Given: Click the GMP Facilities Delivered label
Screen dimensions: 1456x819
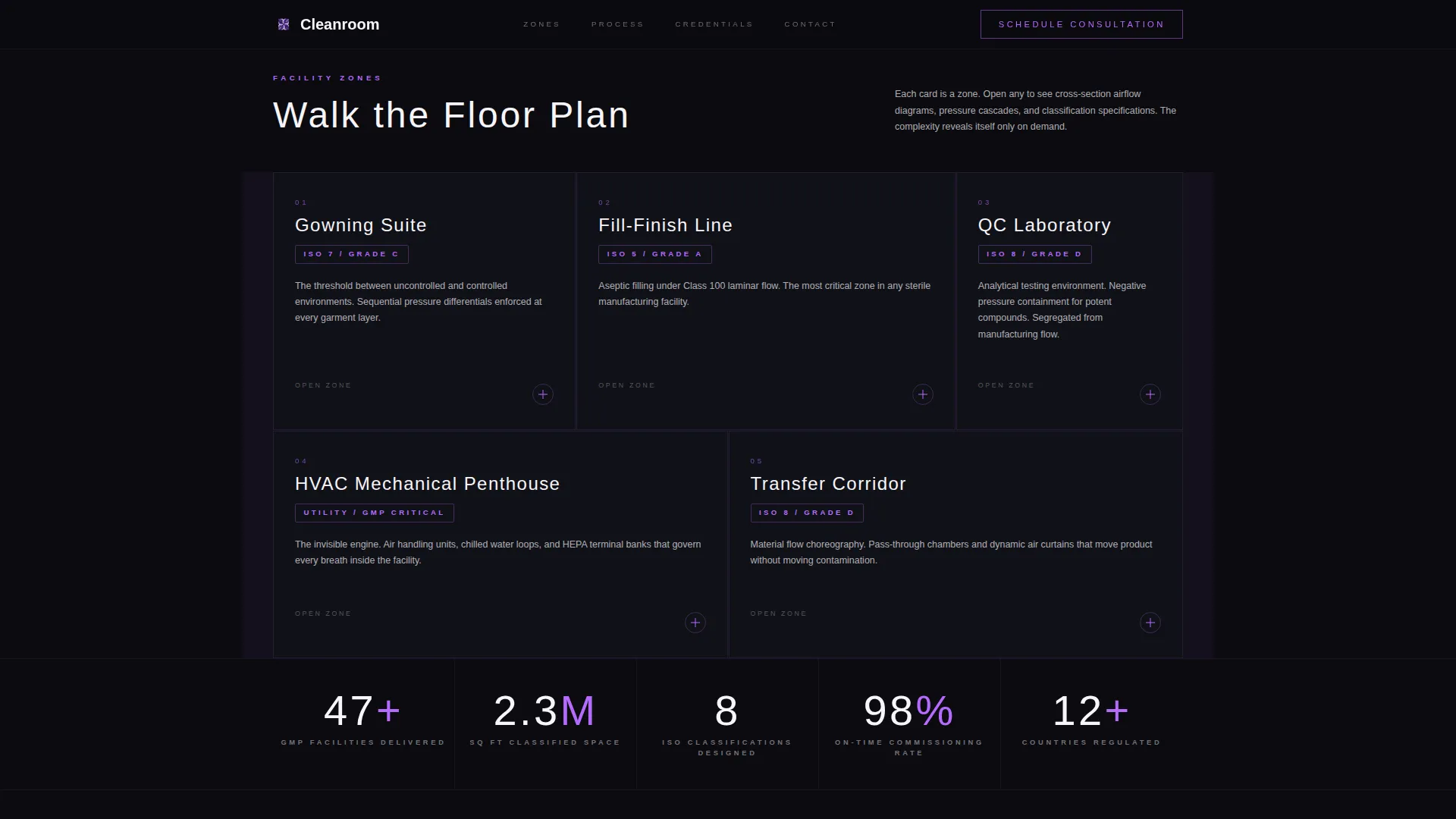Looking at the screenshot, I should tap(363, 742).
